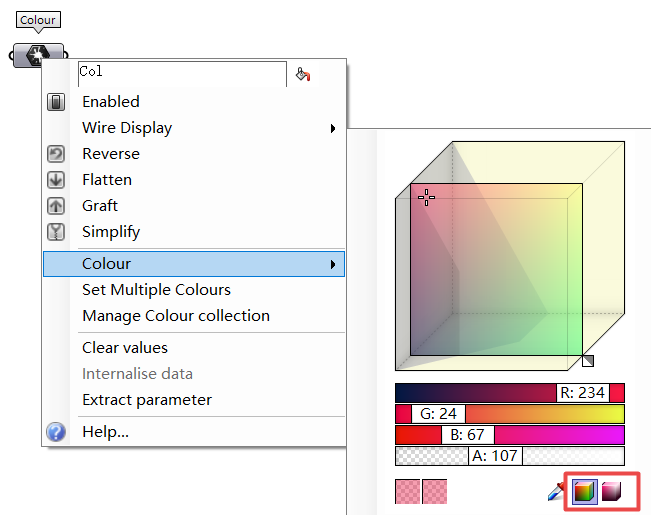
Task: Click the Col name text field
Action: [x=182, y=74]
